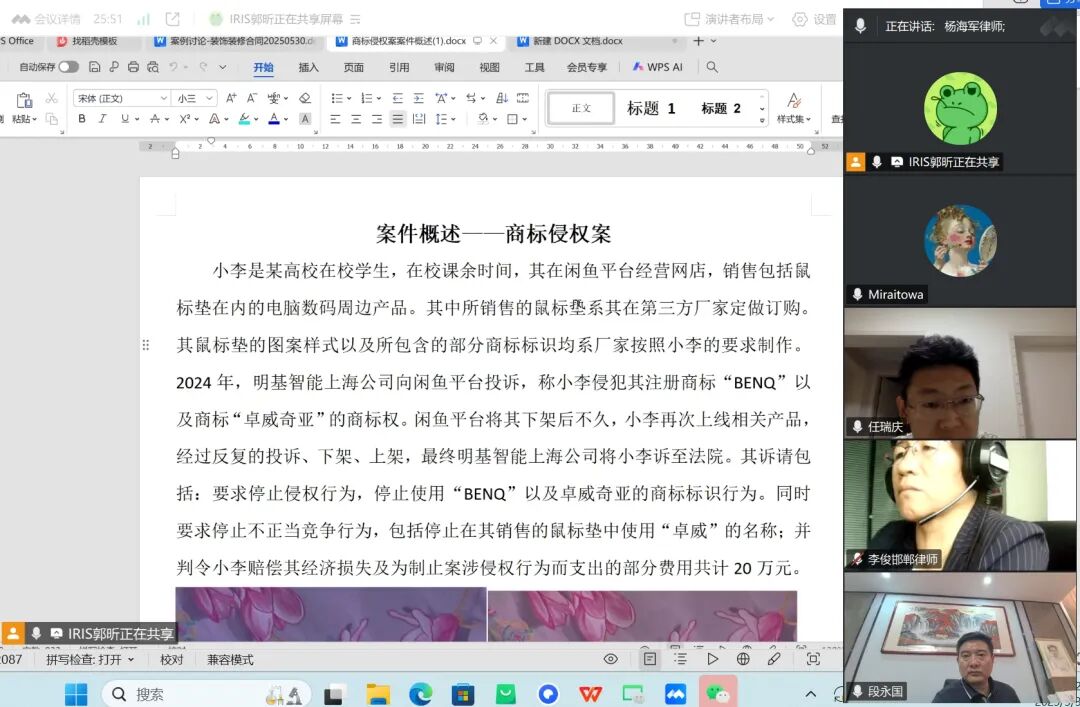Open the search magnifier icon in the ribbon
The height and width of the screenshot is (707, 1080).
(711, 67)
